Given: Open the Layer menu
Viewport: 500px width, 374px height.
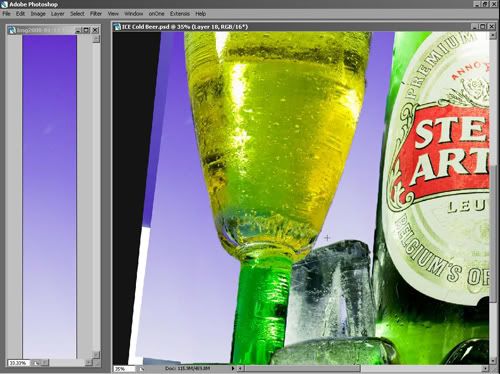Looking at the screenshot, I should 57,14.
